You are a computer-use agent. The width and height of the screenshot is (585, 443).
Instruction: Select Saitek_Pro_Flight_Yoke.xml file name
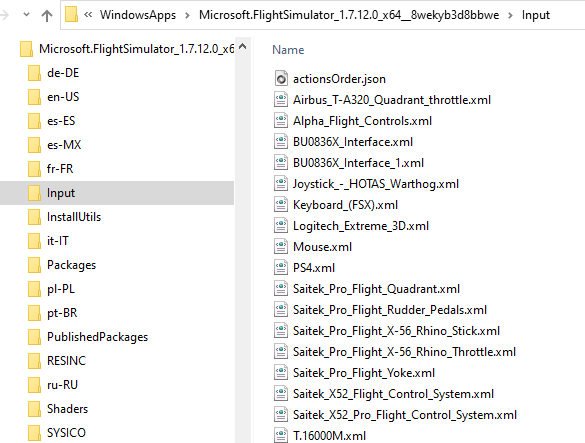364,373
